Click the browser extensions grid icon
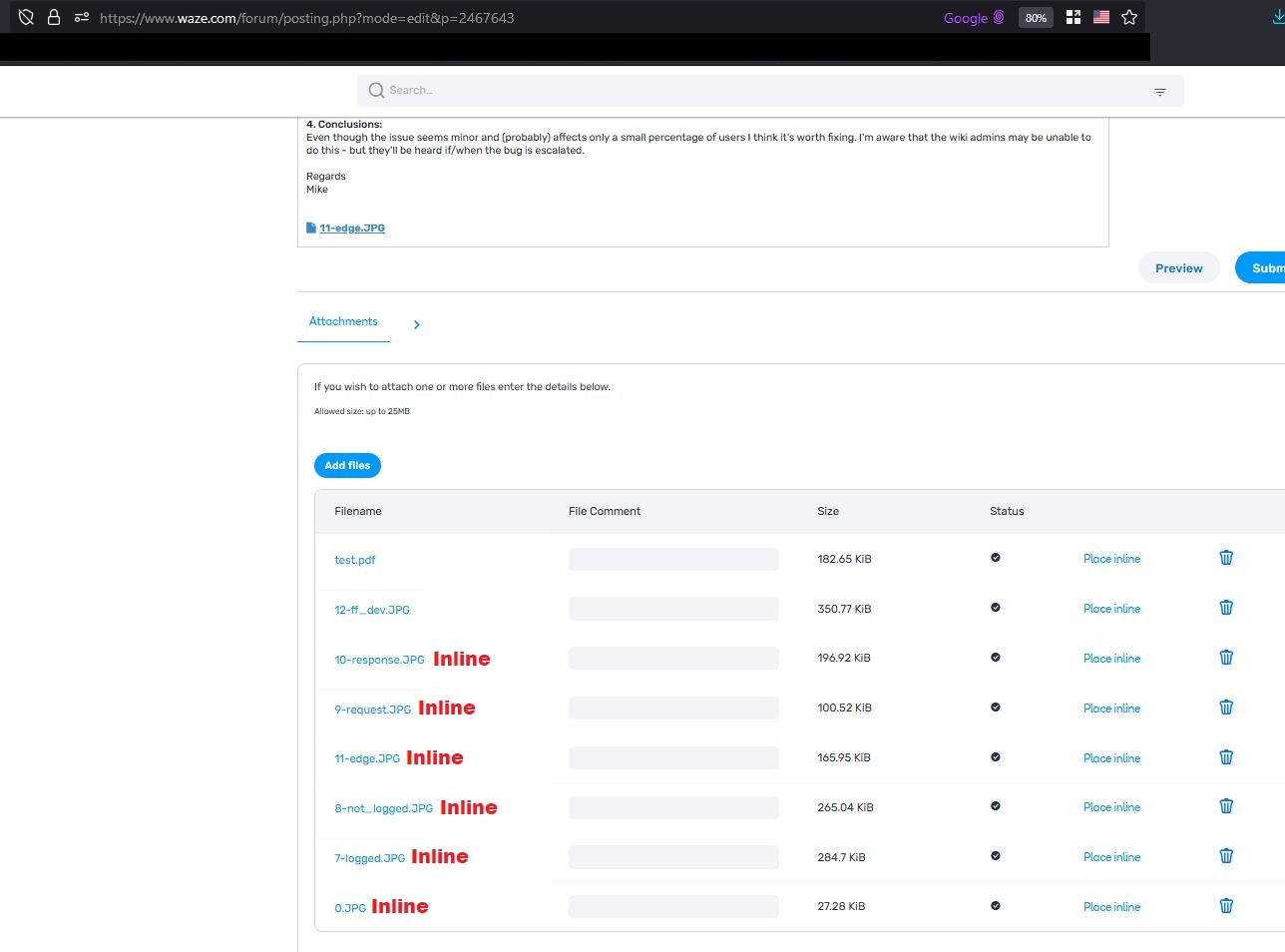Screen dimensions: 1285x952 1073,17
